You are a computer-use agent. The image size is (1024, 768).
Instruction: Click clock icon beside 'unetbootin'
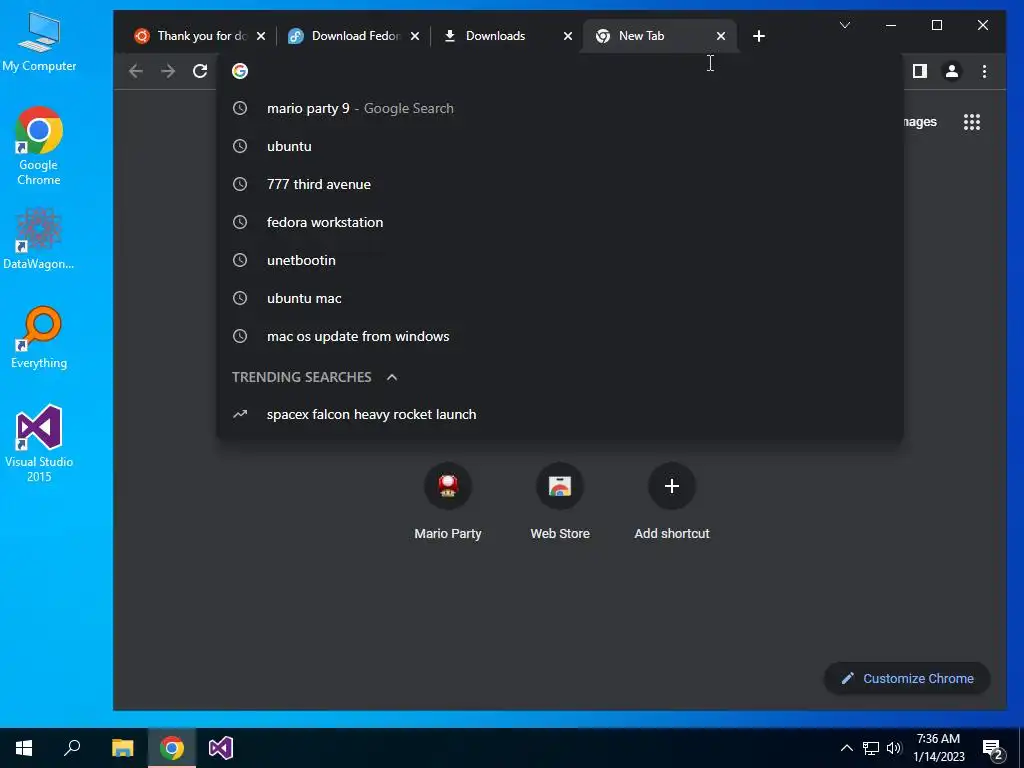point(240,260)
